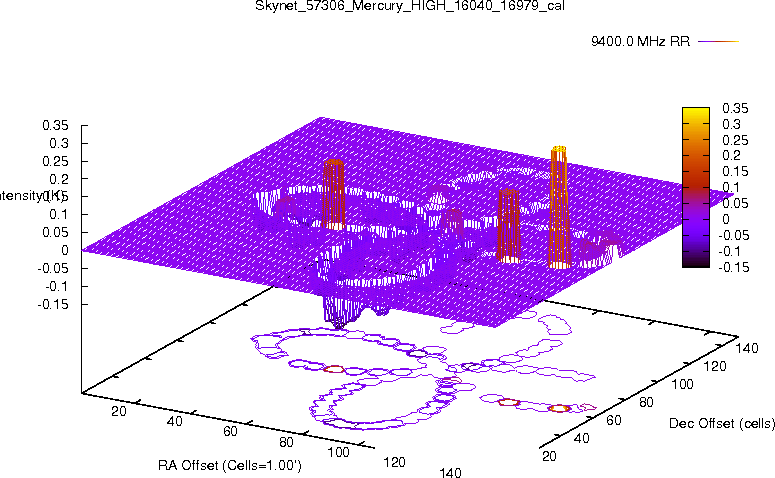This screenshot has width=775, height=478.
Task: Click the 20 tick on the Dec Offset axis
Action: coord(549,456)
